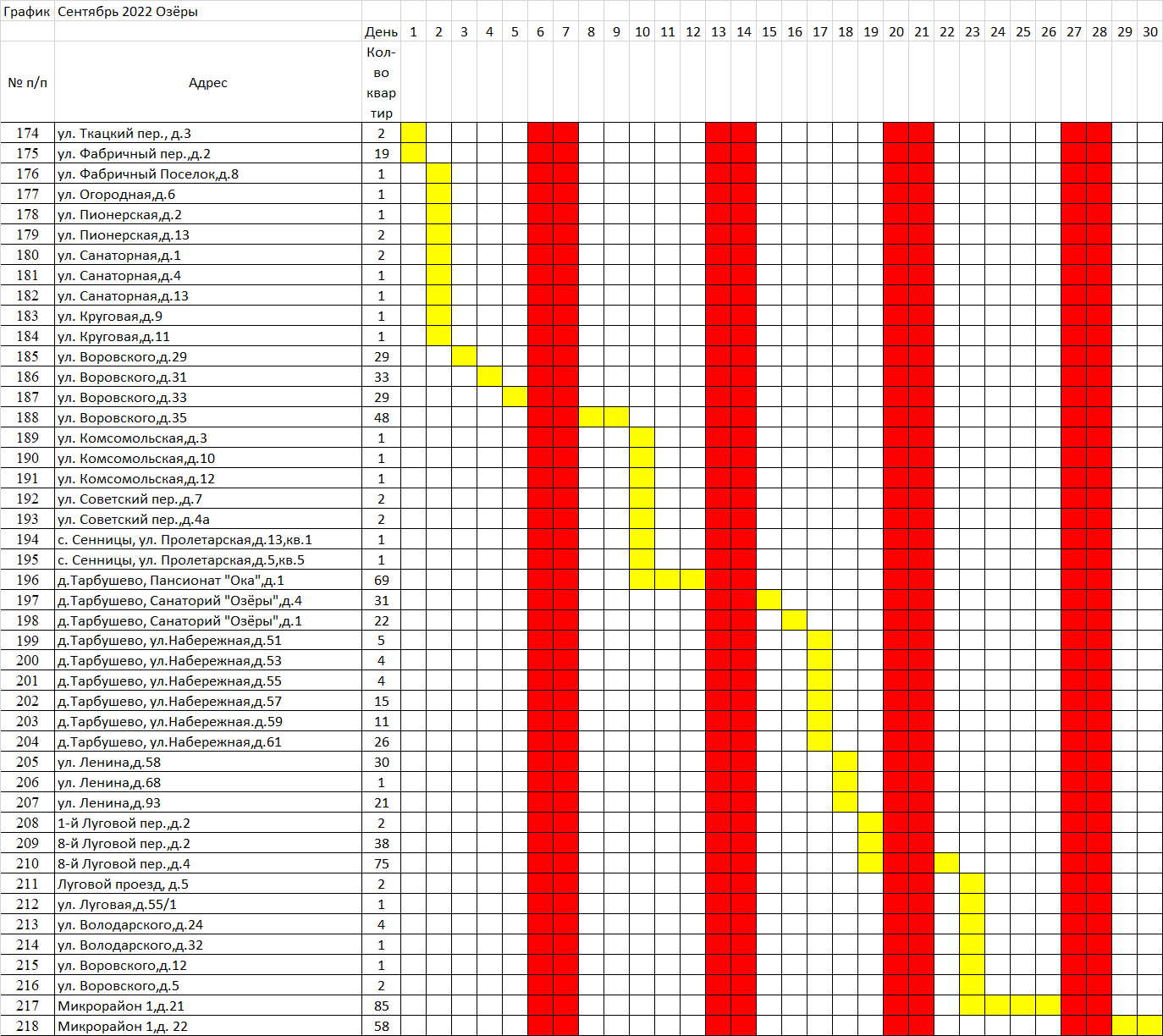Select apartment count 85 for Микрорайон 1,д.21

(382, 1006)
